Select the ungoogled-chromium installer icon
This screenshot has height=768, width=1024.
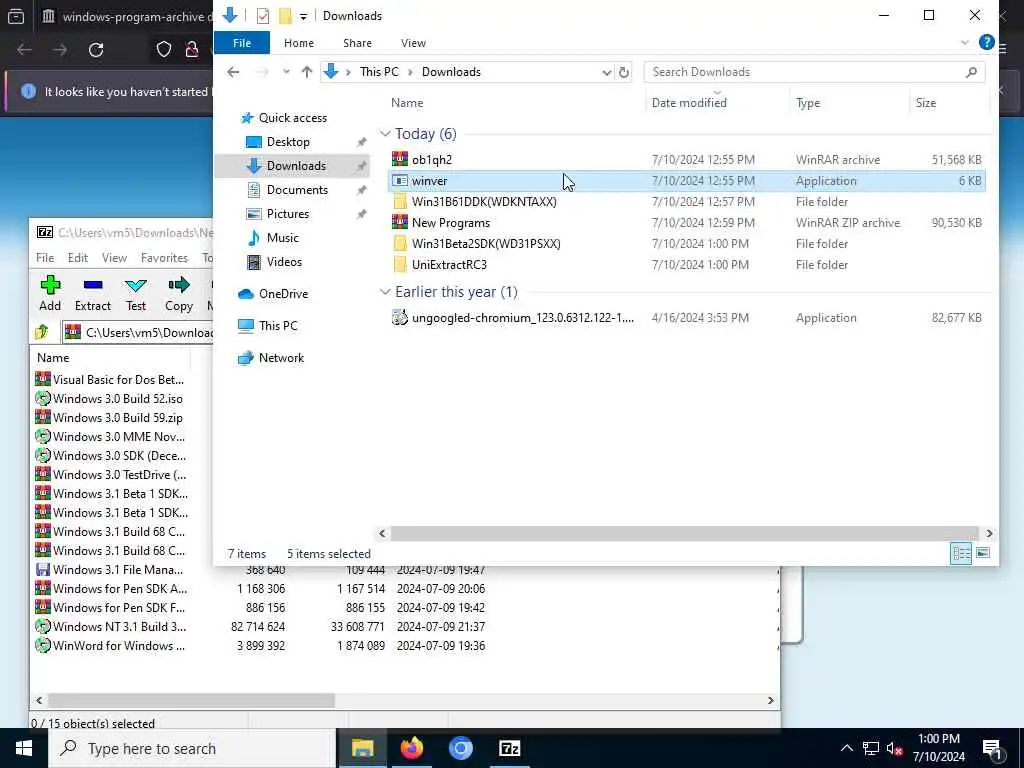(400, 317)
